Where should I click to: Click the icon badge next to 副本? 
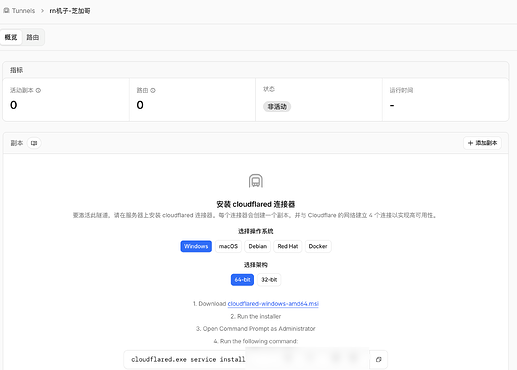click(x=34, y=143)
